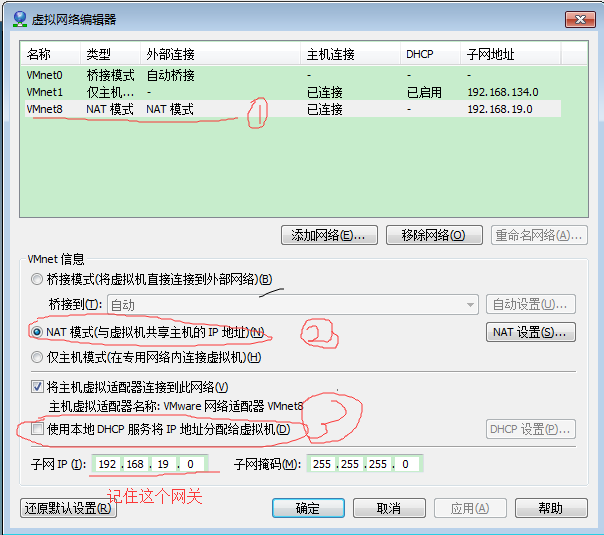
Task: Click the 取消 button
Action: 388,508
